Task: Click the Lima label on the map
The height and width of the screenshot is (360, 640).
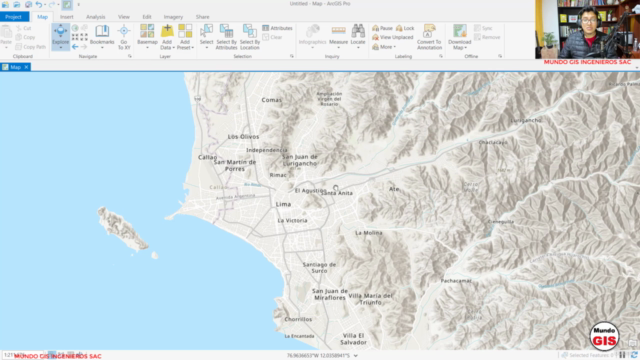Action: pos(283,204)
